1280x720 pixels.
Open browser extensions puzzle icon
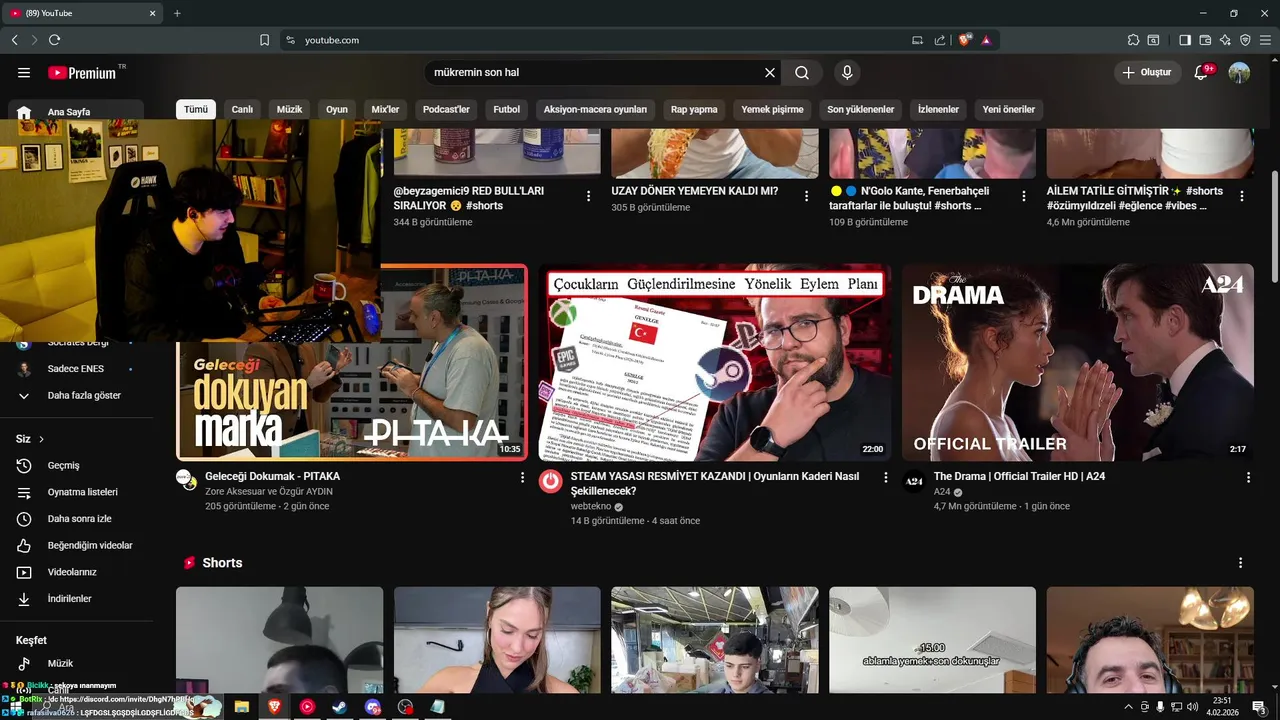(x=1133, y=40)
